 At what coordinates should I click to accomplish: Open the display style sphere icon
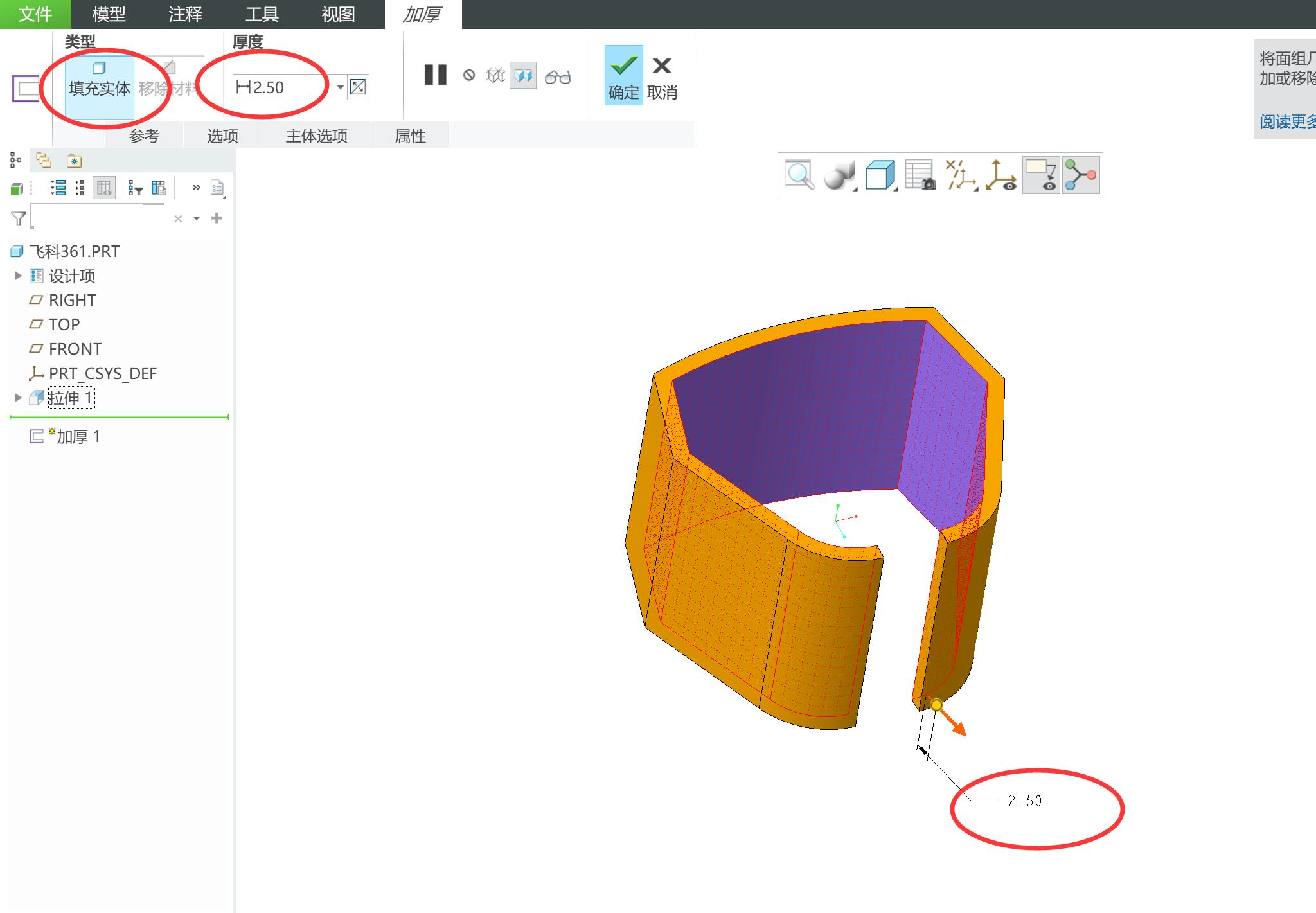(x=840, y=175)
